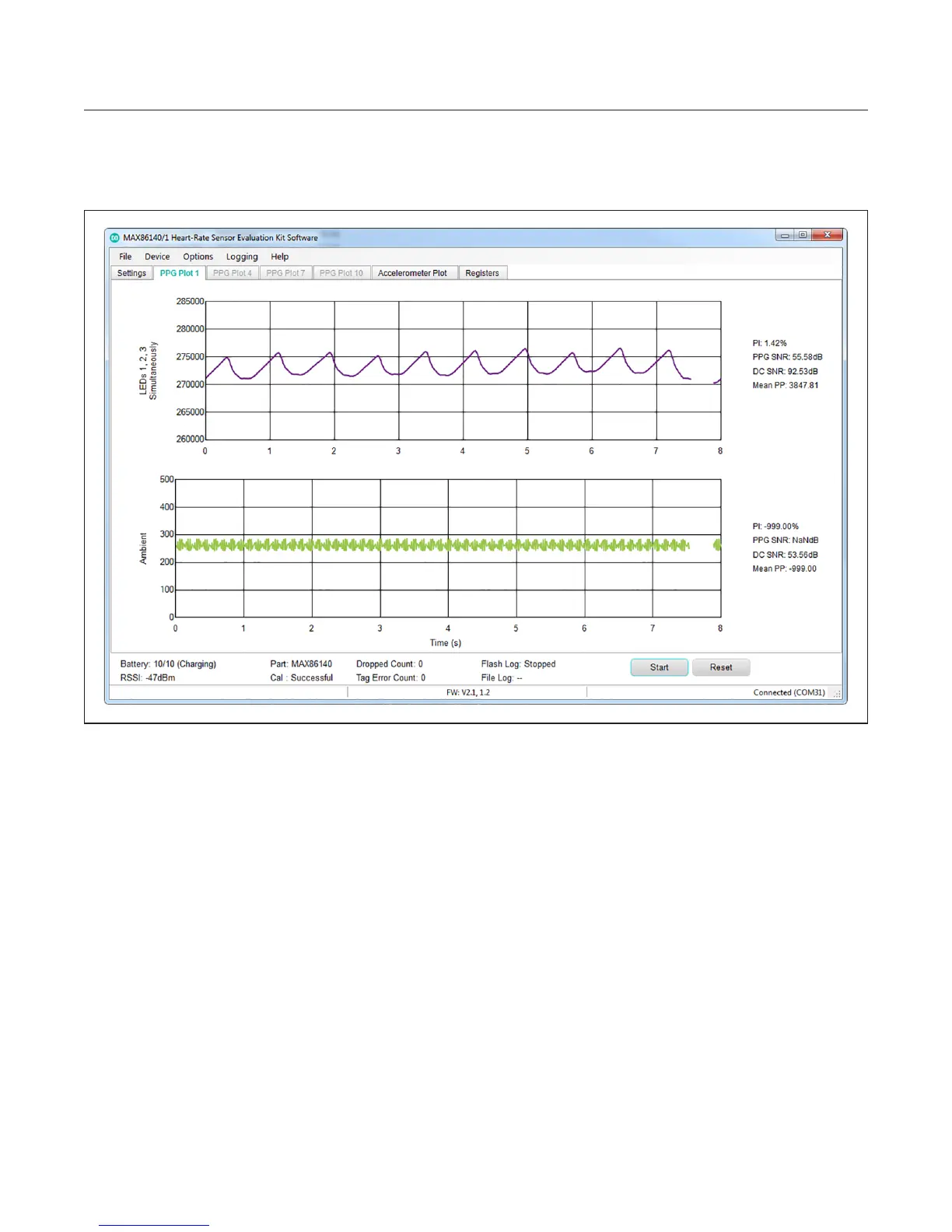Select the PPG Plot 1 tab

point(180,273)
